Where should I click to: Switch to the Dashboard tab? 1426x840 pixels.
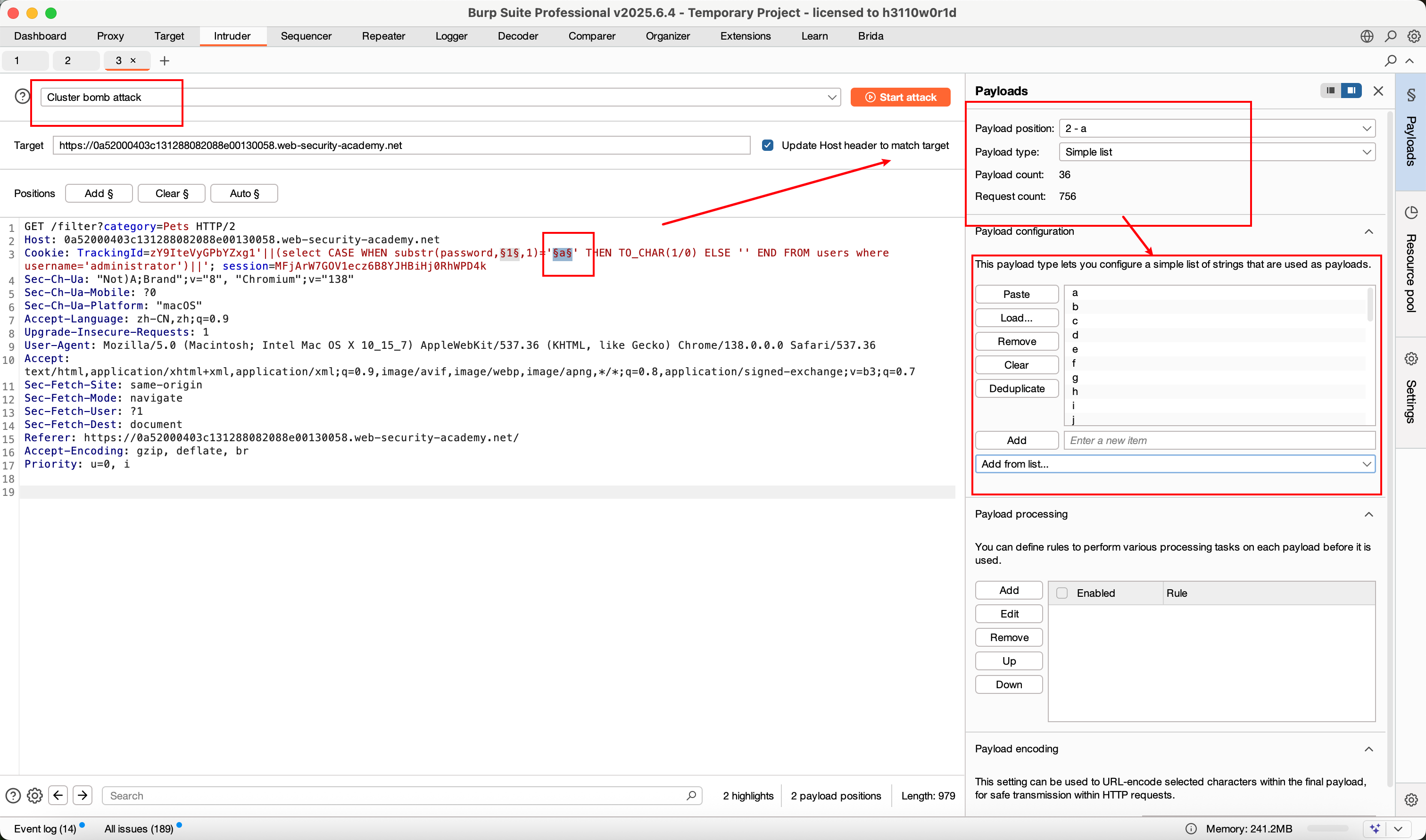[x=40, y=36]
